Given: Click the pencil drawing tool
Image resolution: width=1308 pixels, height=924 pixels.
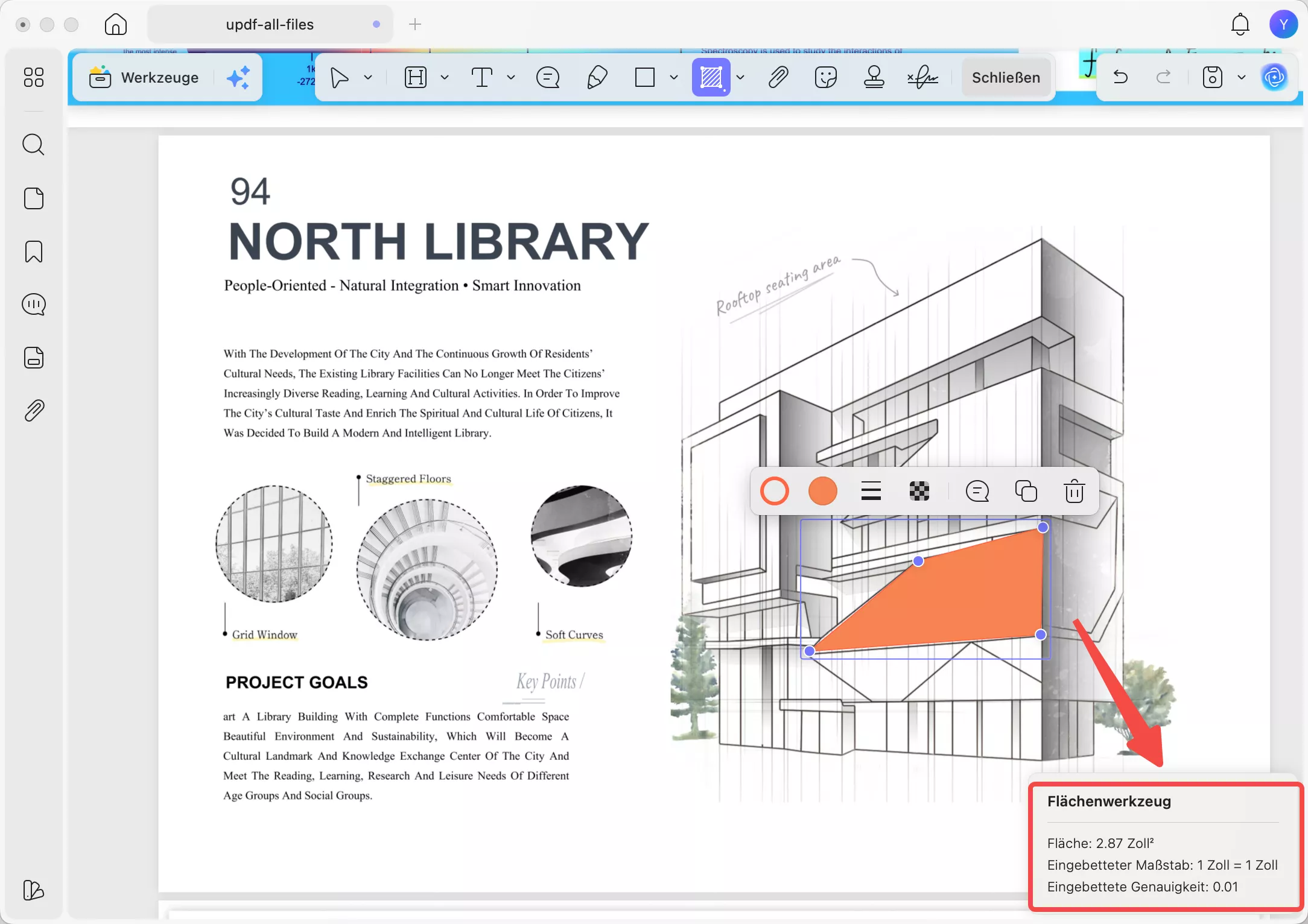Looking at the screenshot, I should coord(597,77).
